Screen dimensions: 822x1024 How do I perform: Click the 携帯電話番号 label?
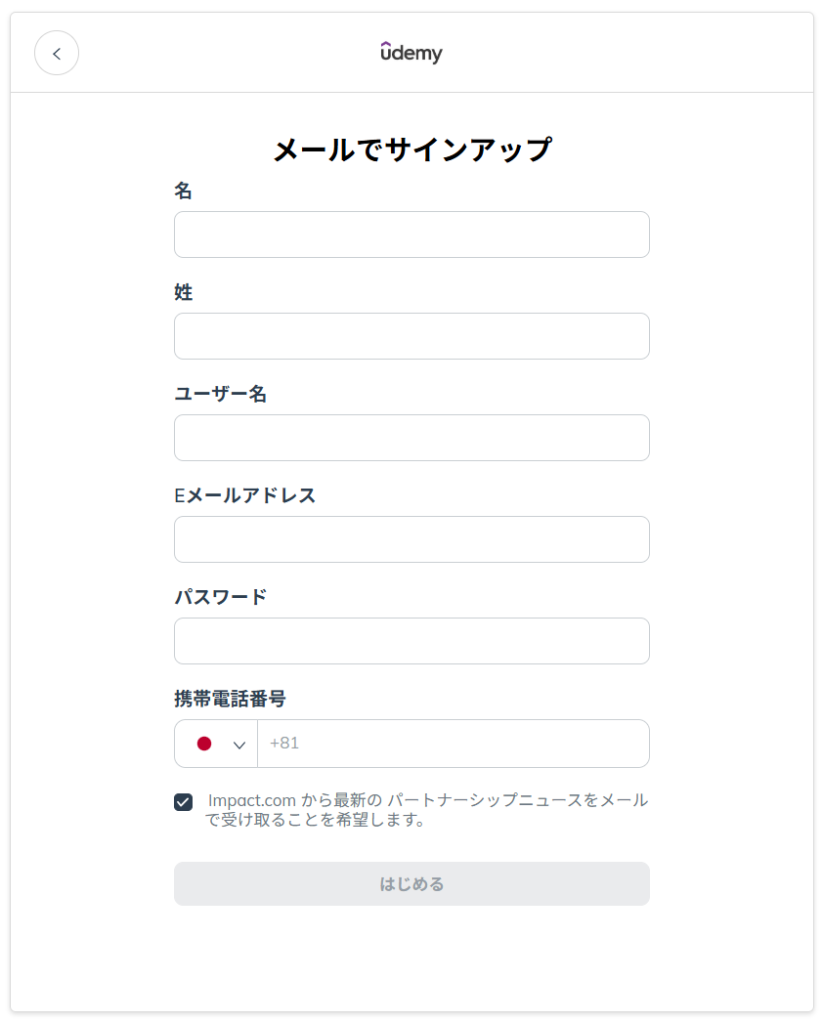click(x=230, y=699)
